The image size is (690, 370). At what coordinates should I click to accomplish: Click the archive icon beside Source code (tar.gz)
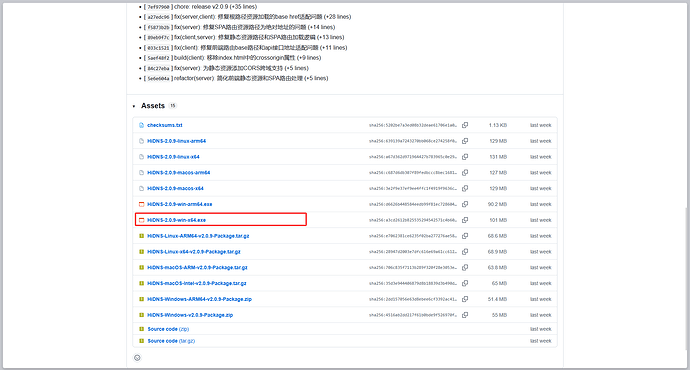[141, 341]
